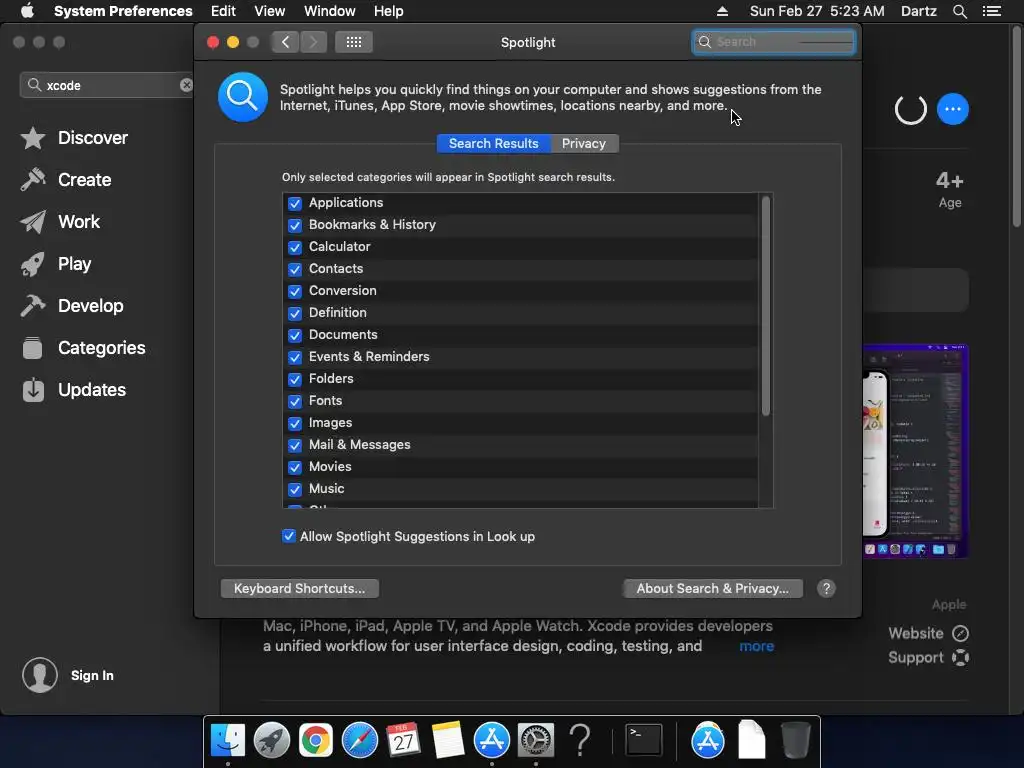The image size is (1024, 768).
Task: Open the System Preferences menu
Action: click(x=123, y=11)
